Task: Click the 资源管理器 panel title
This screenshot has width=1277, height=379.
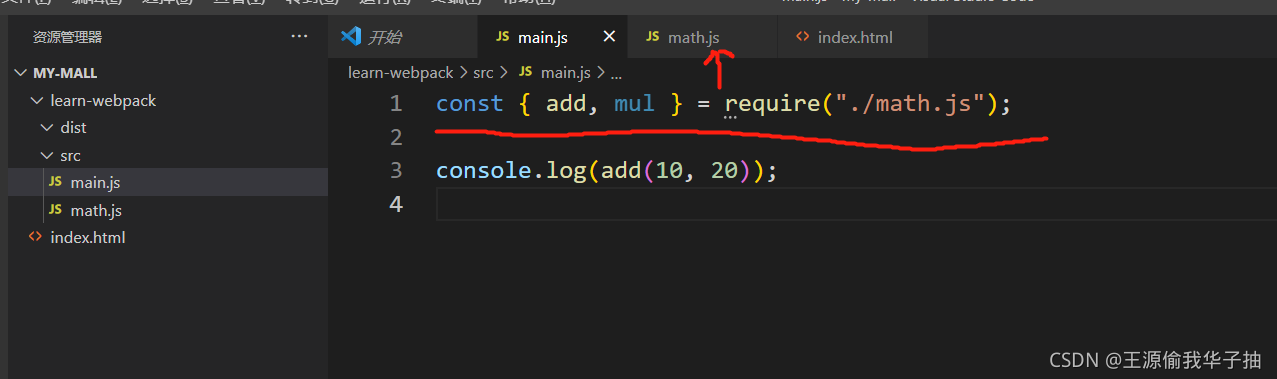Action: pyautogui.click(x=67, y=37)
